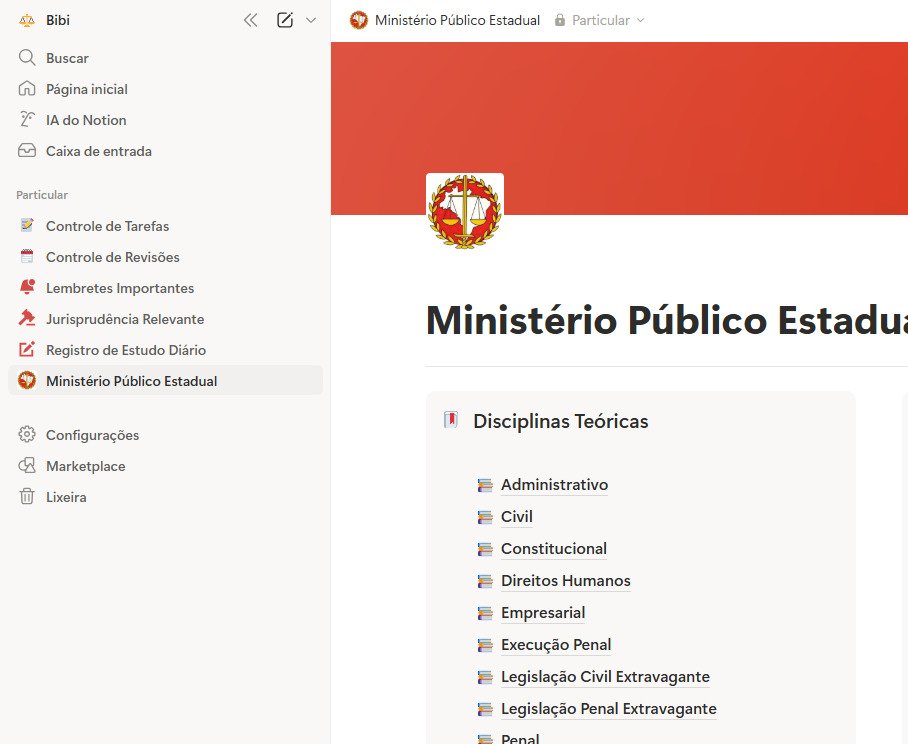Click the Controle de Tarefas notebook icon
Screen dimensions: 908x744
point(26,226)
